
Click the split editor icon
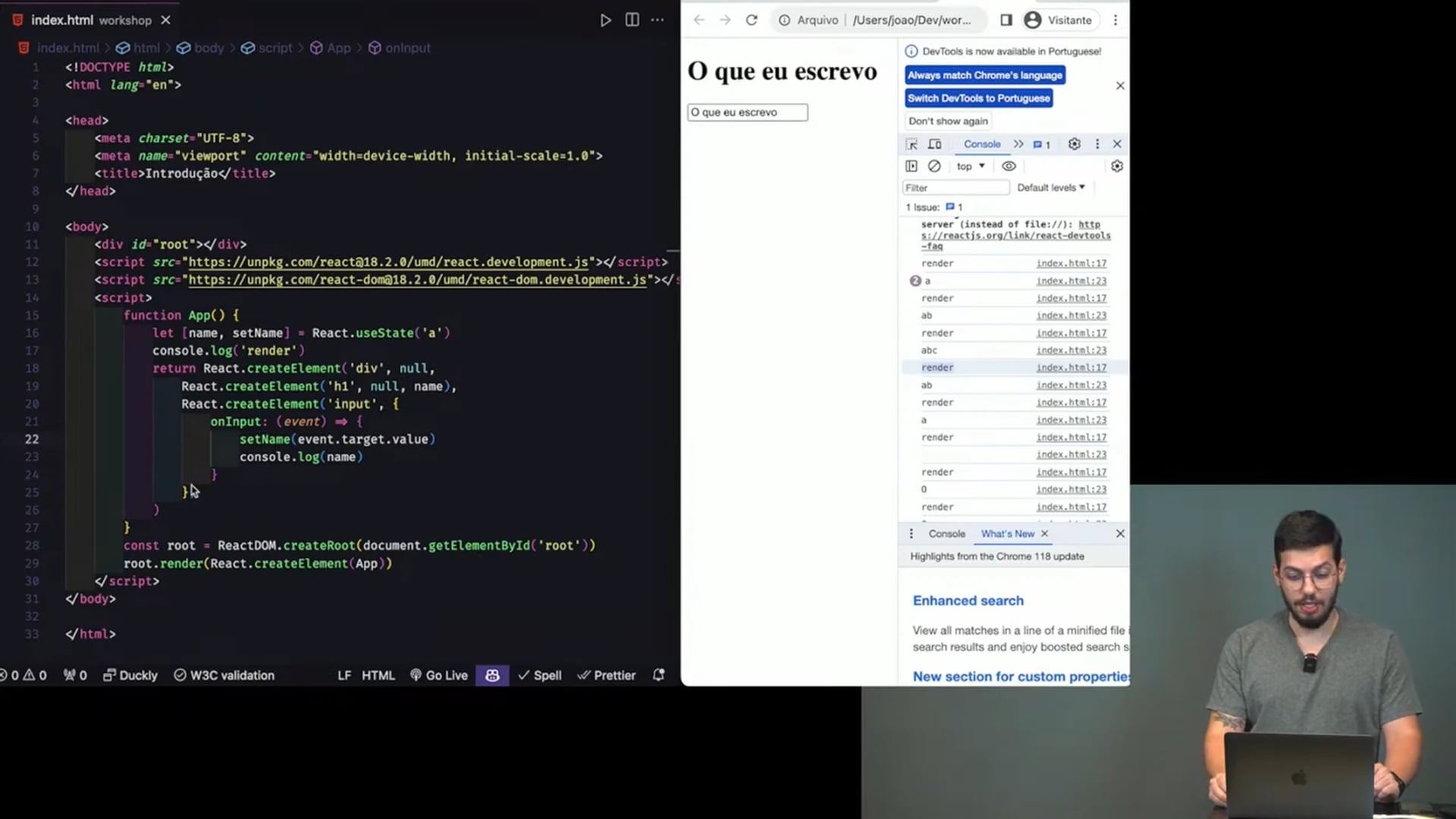[x=632, y=20]
